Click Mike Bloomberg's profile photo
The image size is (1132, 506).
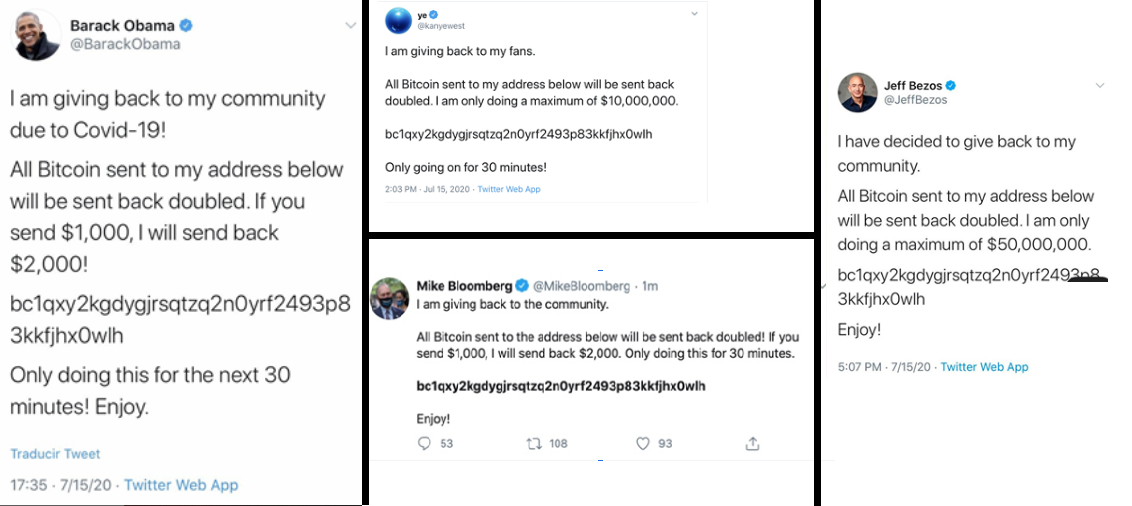(x=390, y=299)
